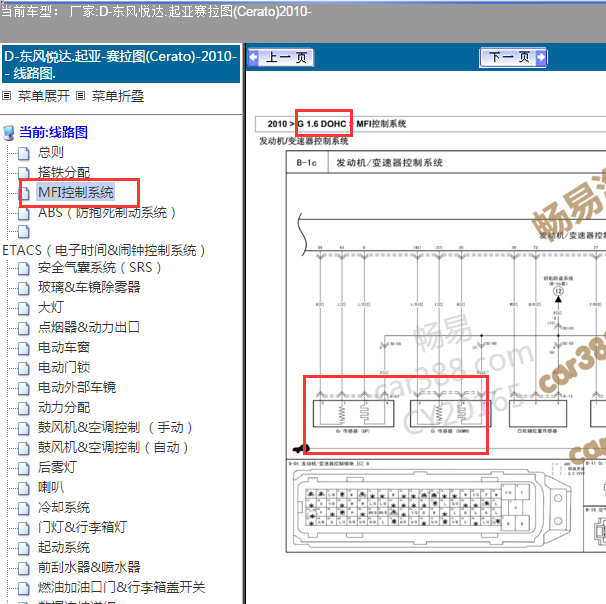Click the page icon next to 玻璃&车镜除雾器
This screenshot has width=606, height=604.
click(x=24, y=288)
